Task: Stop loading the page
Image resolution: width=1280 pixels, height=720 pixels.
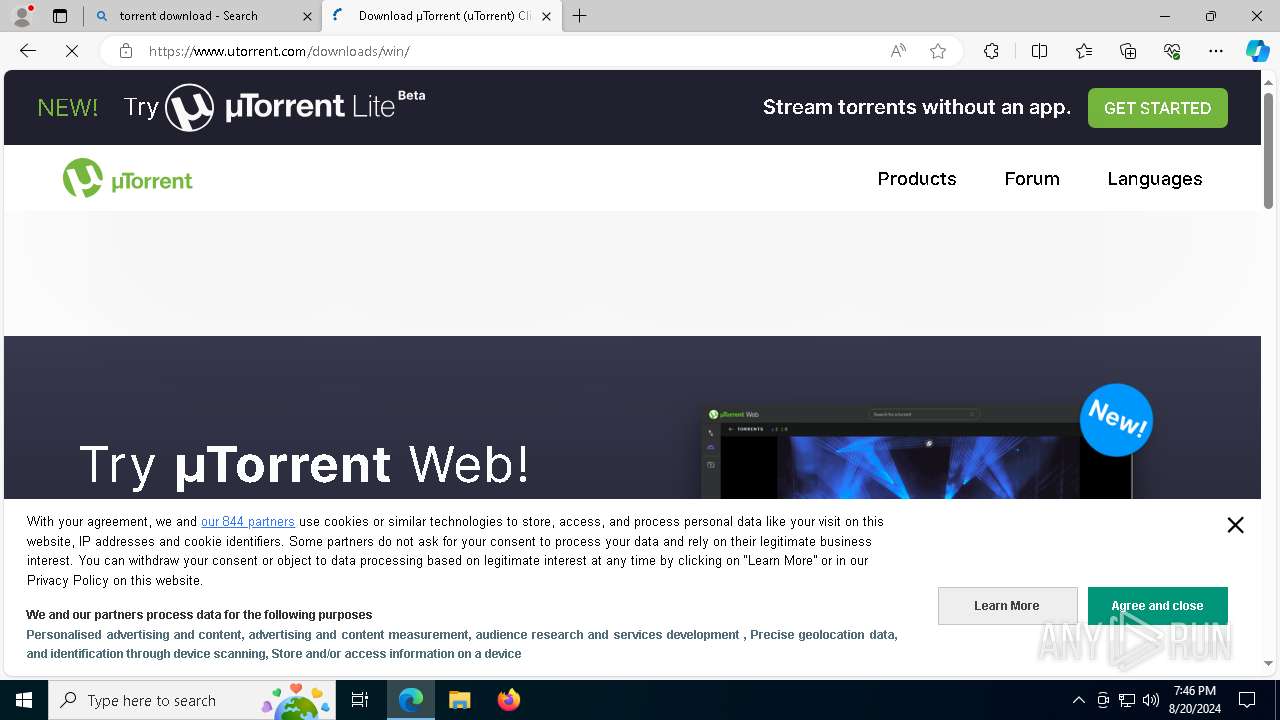Action: pos(72,51)
